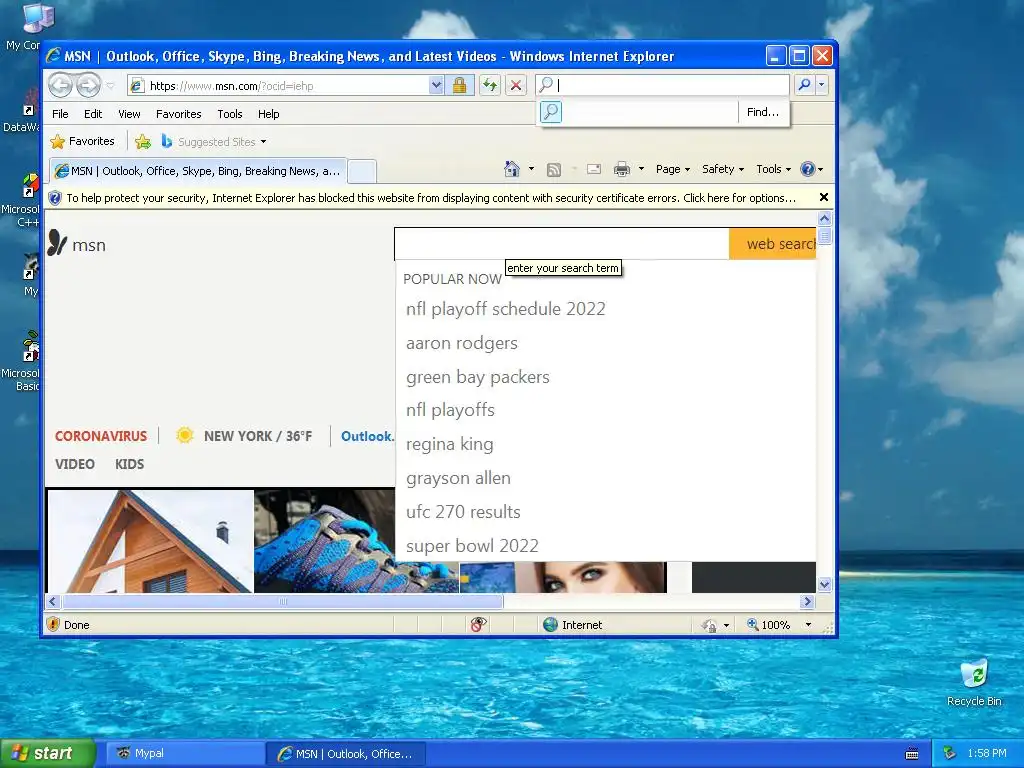Select suggestion ufc 270 results
Screen dimensions: 1024x768
point(463,512)
